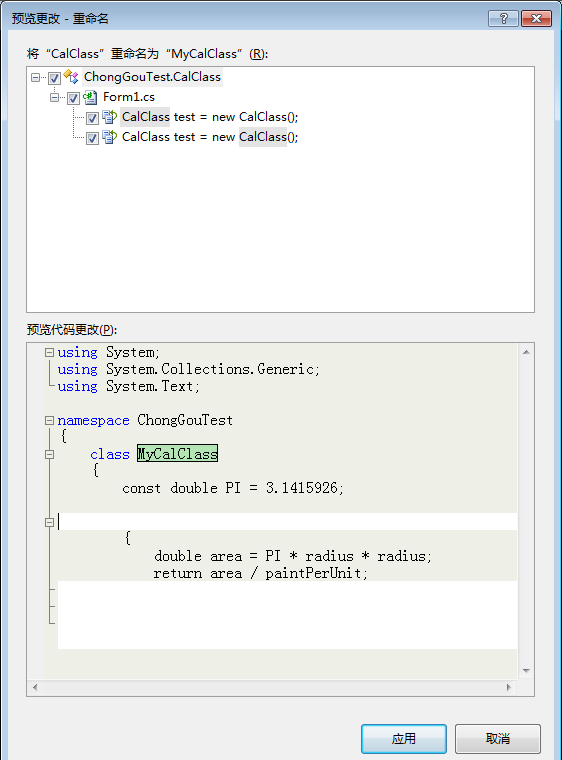
Task: Click the help question mark button in title bar
Action: [503, 18]
